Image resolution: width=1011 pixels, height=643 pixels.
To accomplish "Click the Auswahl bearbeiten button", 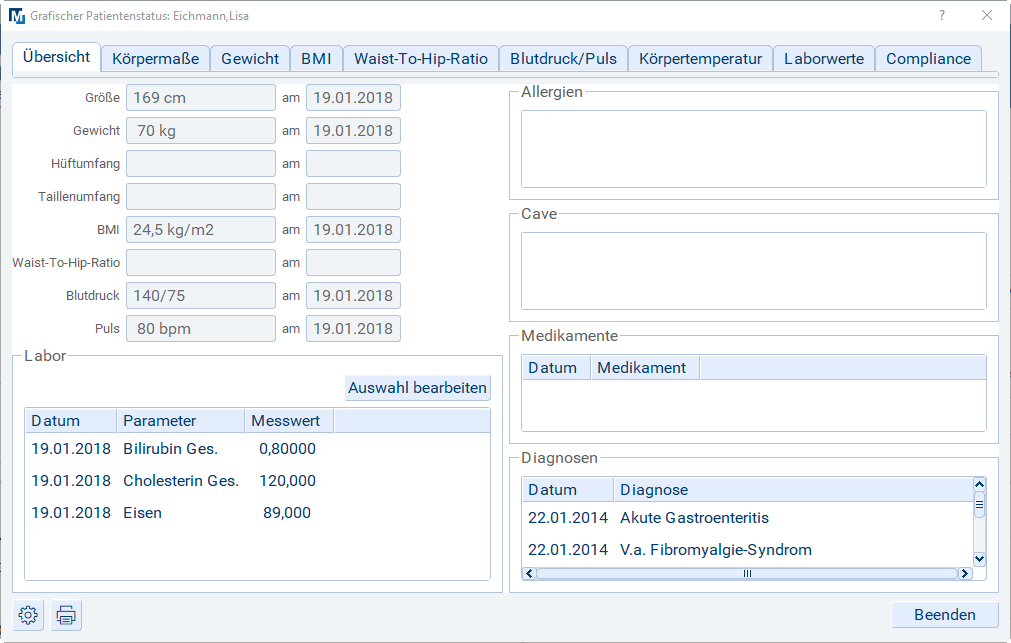I will pos(417,388).
